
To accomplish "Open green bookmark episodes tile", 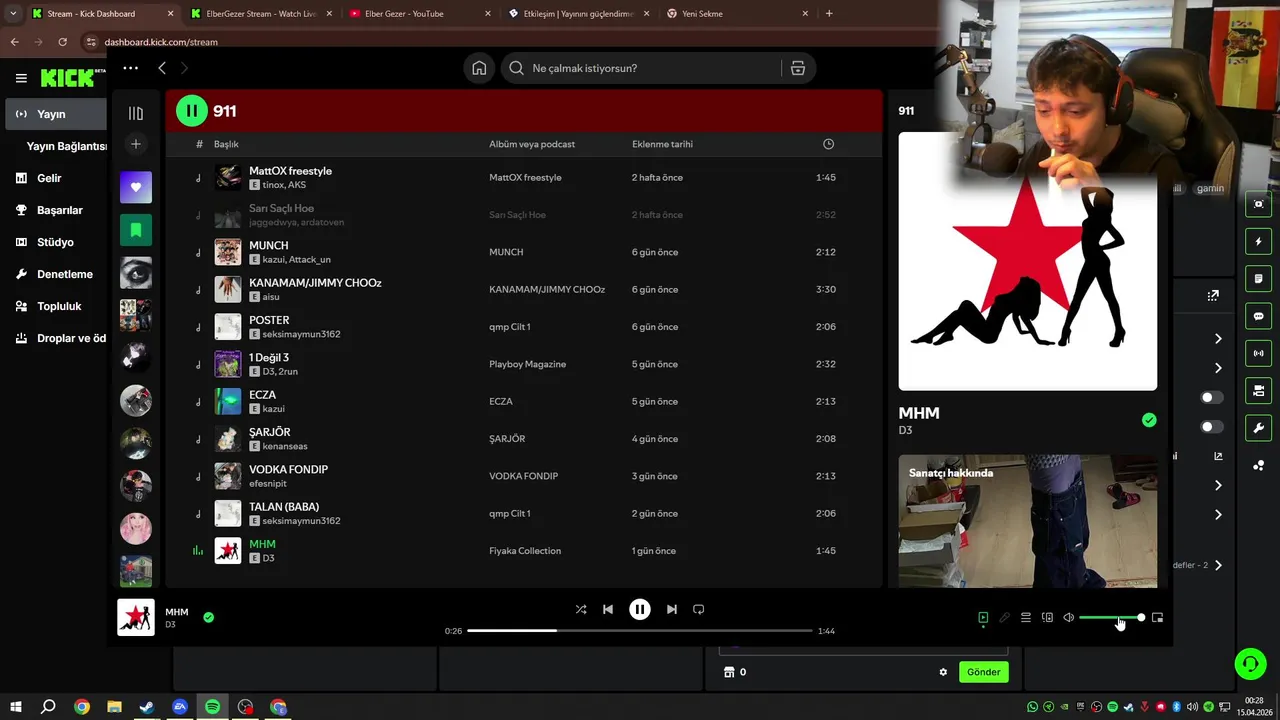I will click(x=136, y=230).
